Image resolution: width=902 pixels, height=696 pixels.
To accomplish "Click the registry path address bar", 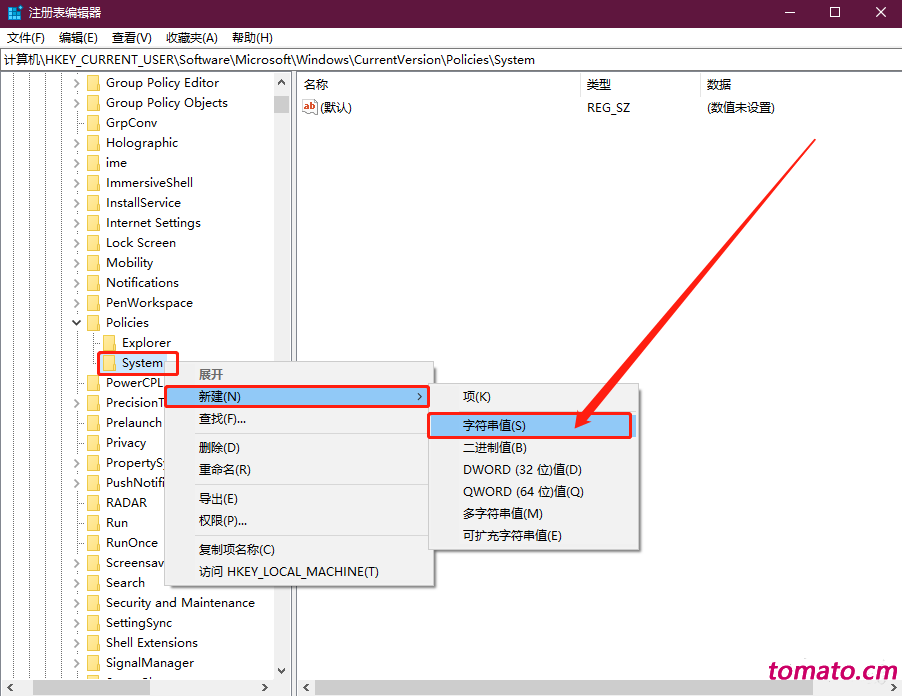I will coord(451,60).
